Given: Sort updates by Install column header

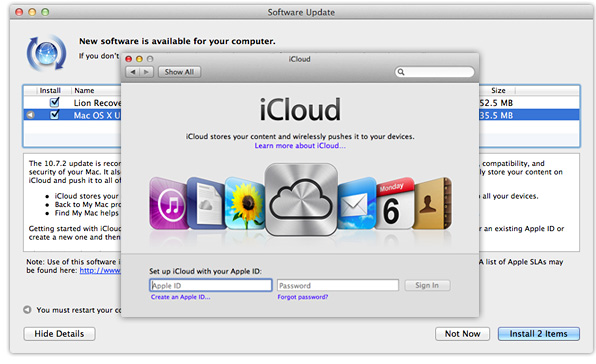Looking at the screenshot, I should [50, 90].
